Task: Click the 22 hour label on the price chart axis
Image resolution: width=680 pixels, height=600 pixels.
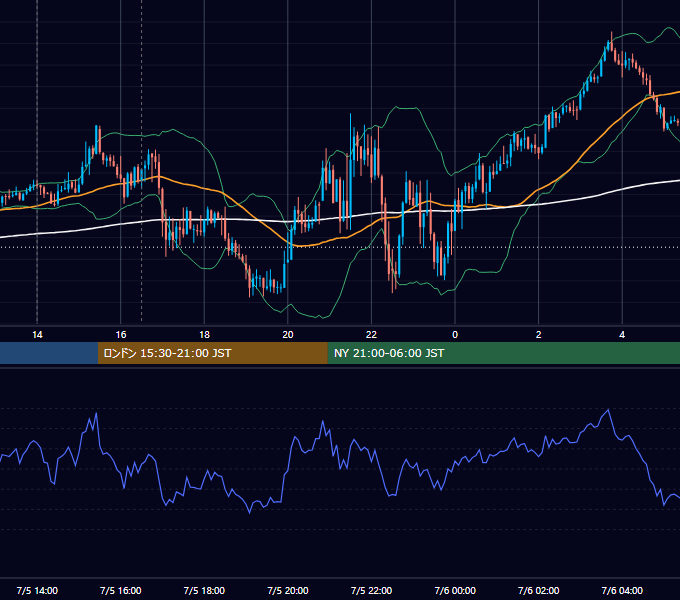Action: point(371,335)
